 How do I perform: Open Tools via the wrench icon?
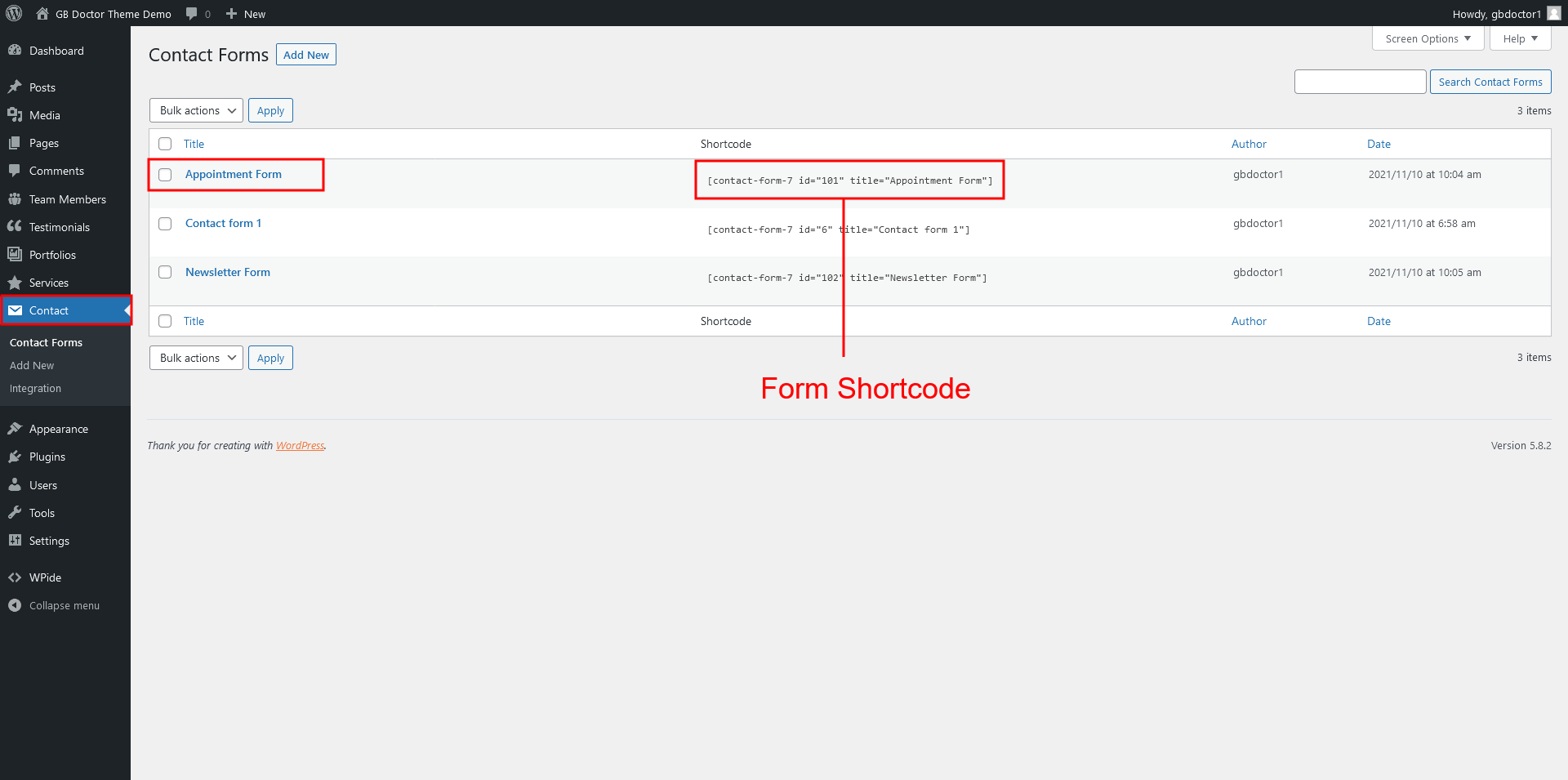coord(15,513)
